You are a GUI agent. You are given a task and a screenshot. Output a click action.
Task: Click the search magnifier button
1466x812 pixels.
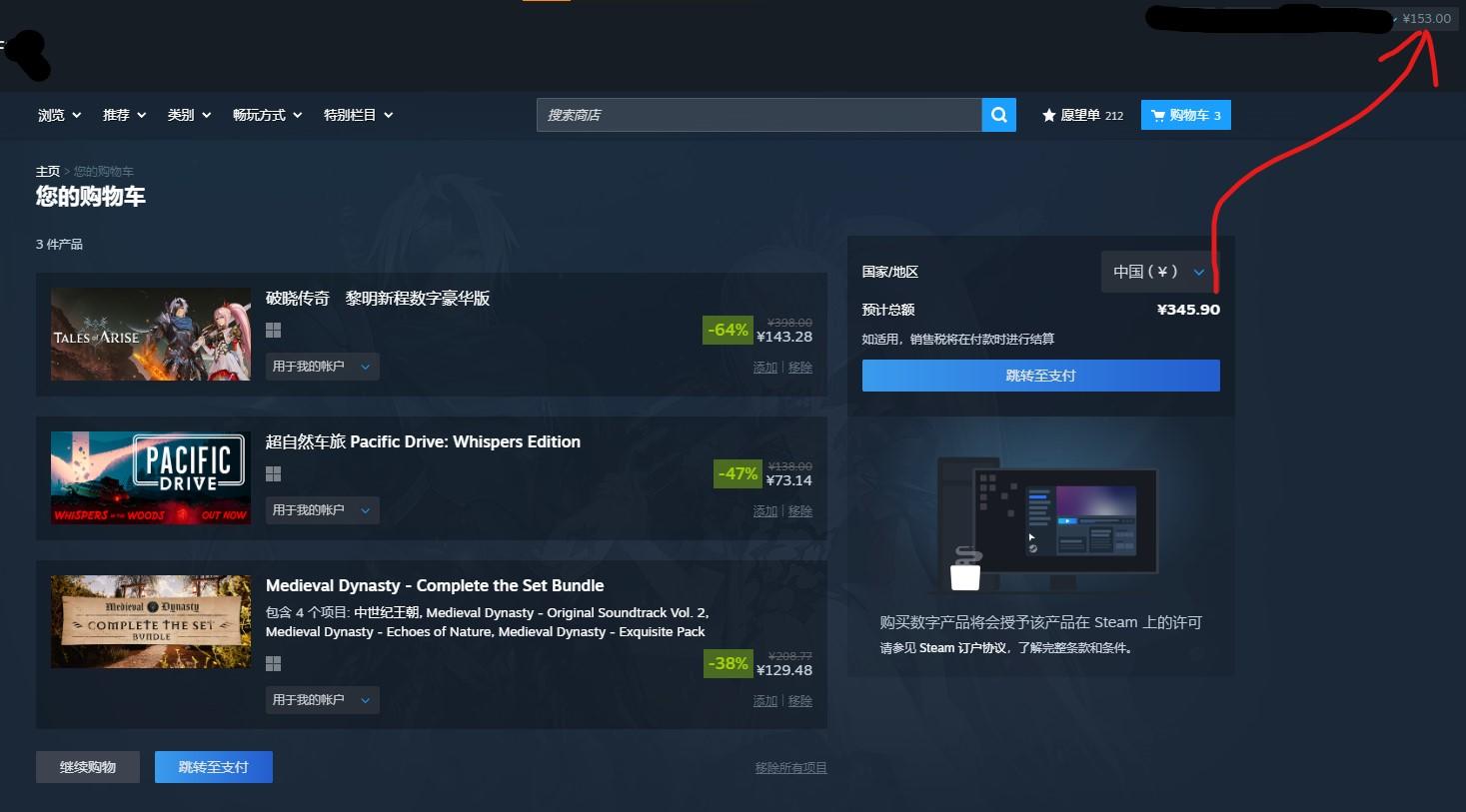pyautogui.click(x=998, y=115)
